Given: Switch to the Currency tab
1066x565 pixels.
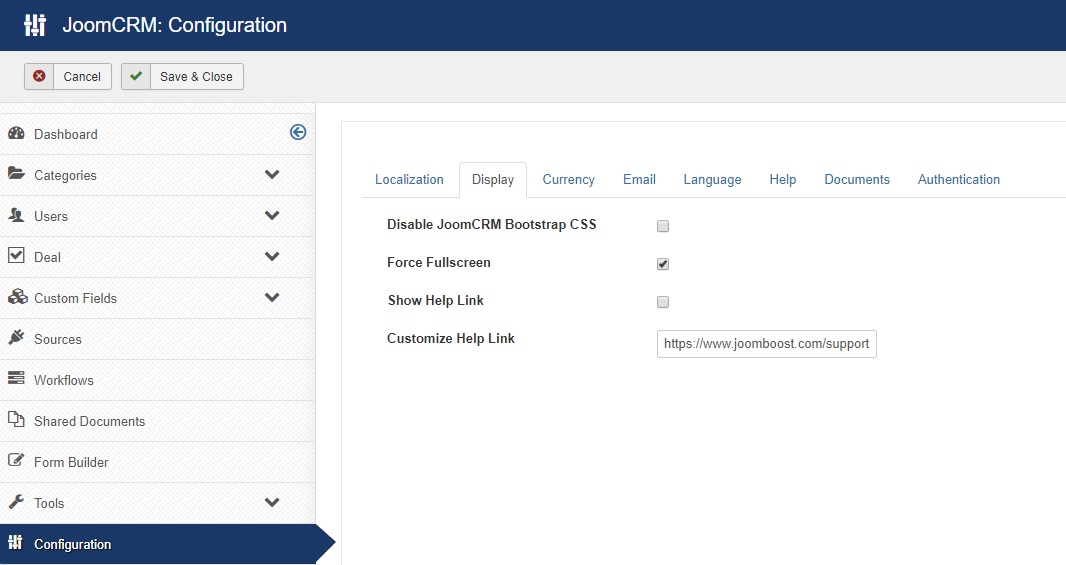Looking at the screenshot, I should pos(568,179).
